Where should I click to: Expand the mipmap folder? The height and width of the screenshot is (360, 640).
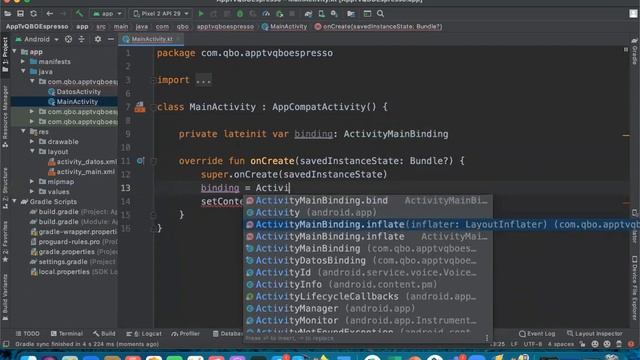tap(32, 181)
